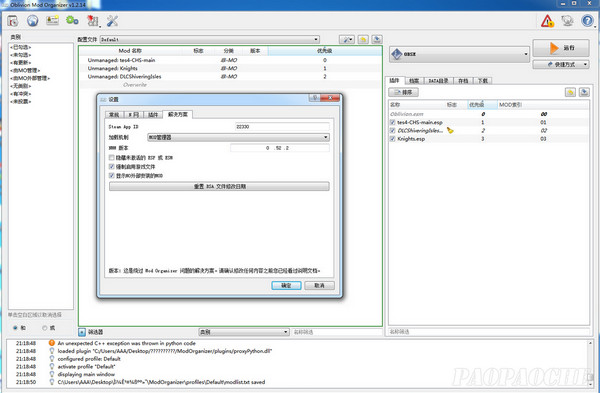Click the broom flag icon beside DLCShiveringIsles
The height and width of the screenshot is (393, 600).
pos(450,130)
